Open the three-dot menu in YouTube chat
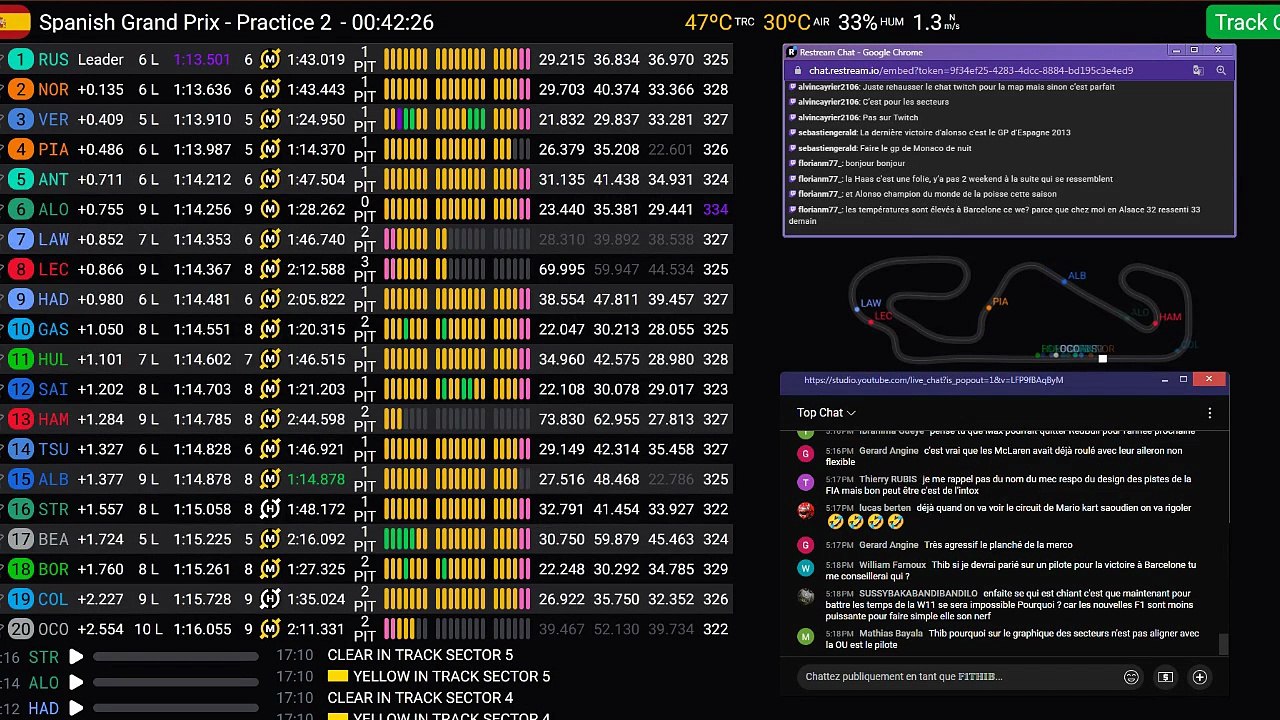The image size is (1280, 720). click(x=1209, y=413)
